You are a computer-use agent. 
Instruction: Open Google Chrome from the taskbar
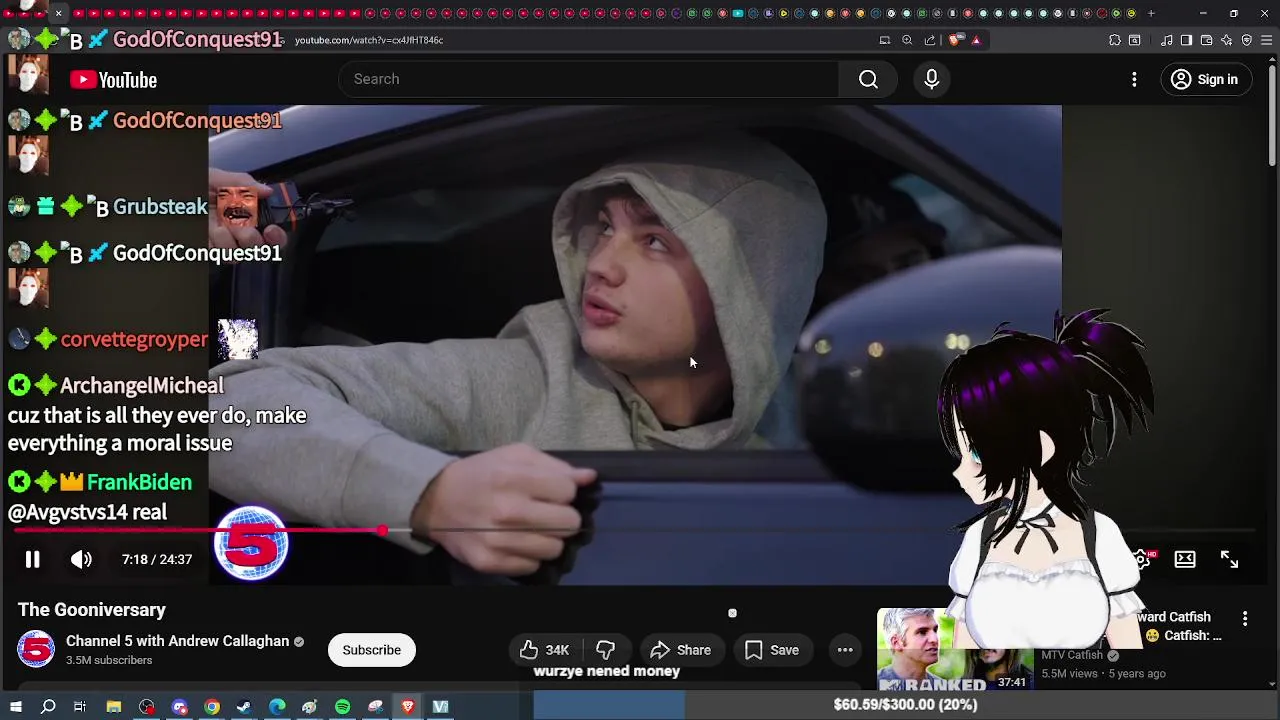[x=212, y=707]
